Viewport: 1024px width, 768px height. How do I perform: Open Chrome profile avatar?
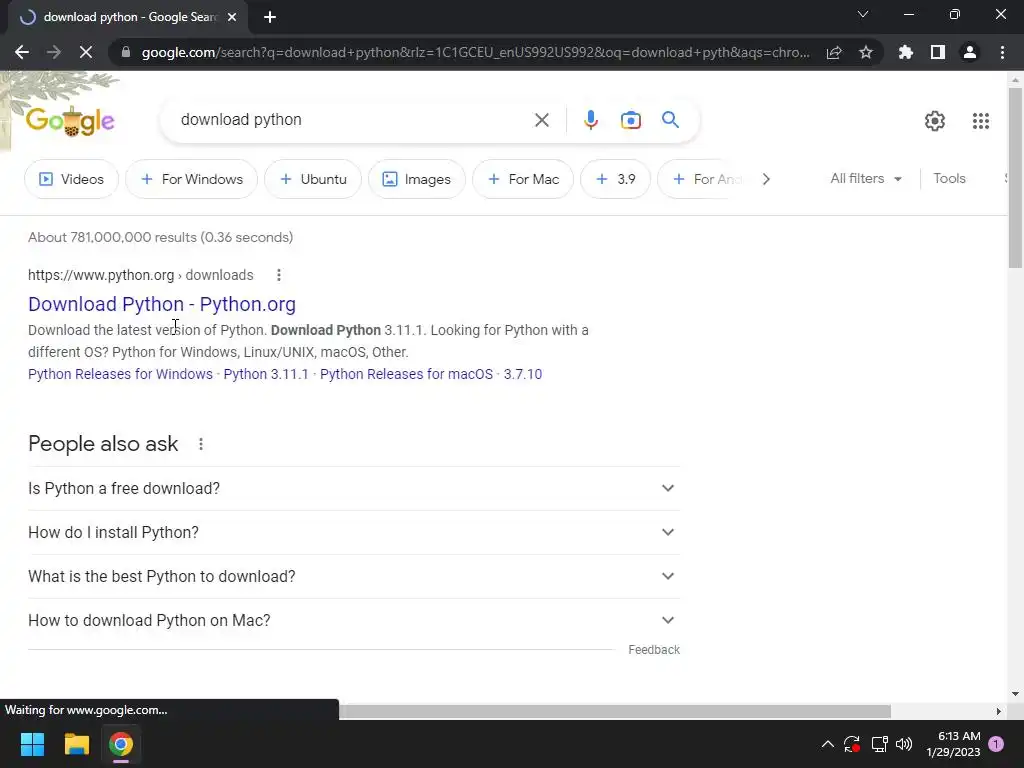pyautogui.click(x=970, y=52)
